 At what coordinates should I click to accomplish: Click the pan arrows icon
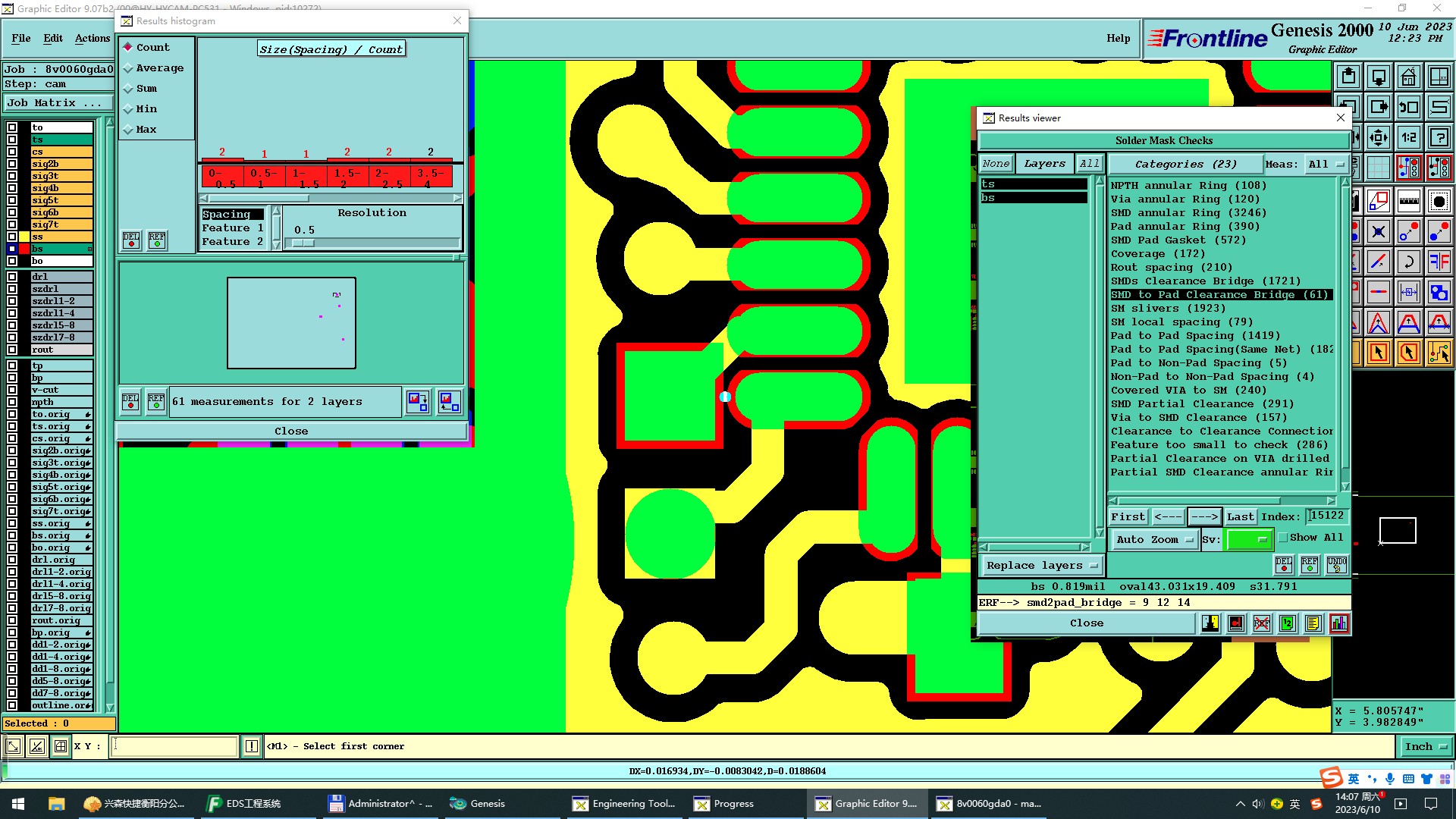[1378, 137]
